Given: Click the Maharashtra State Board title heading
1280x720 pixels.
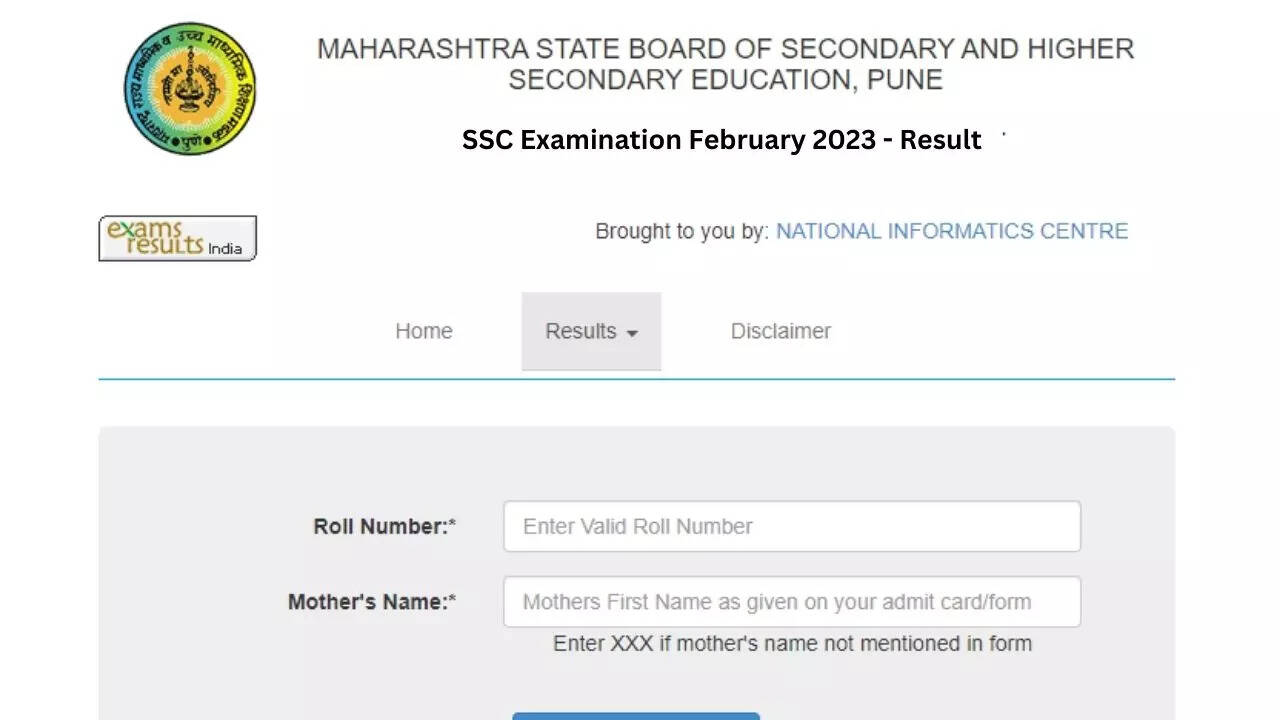Looking at the screenshot, I should pos(725,64).
